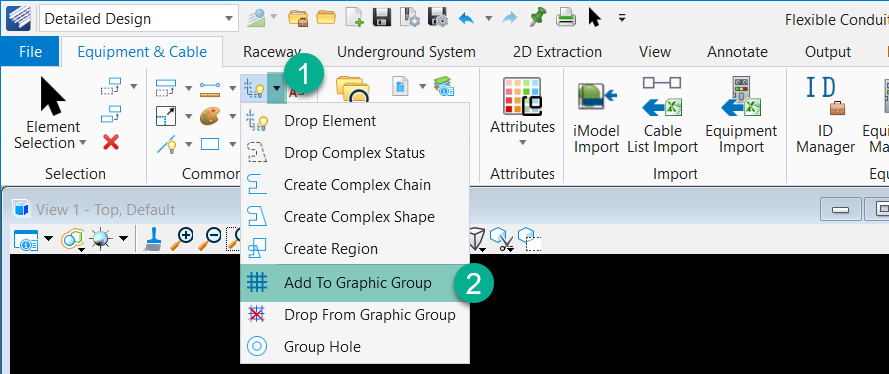This screenshot has width=889, height=374.
Task: Launch the Equipment Import tool
Action: pyautogui.click(x=741, y=97)
